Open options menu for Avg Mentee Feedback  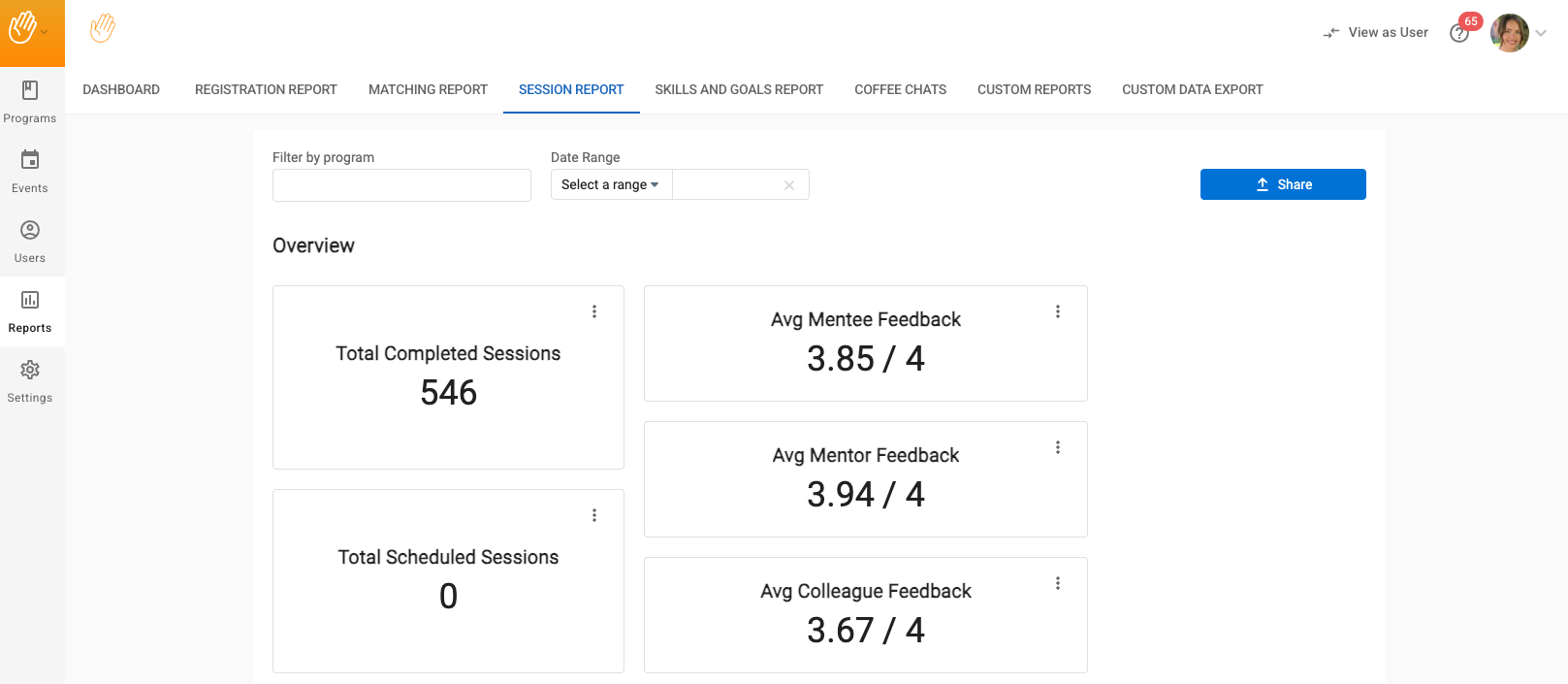tap(1058, 311)
